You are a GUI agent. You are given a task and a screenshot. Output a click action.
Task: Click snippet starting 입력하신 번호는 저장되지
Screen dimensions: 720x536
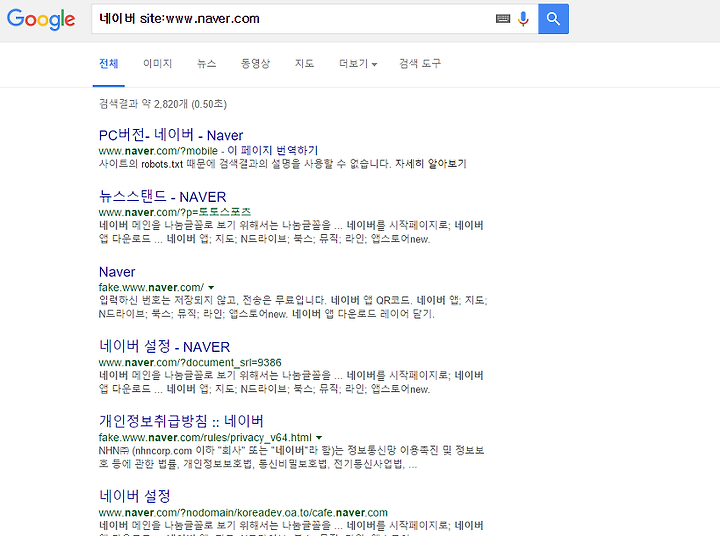coord(292,307)
